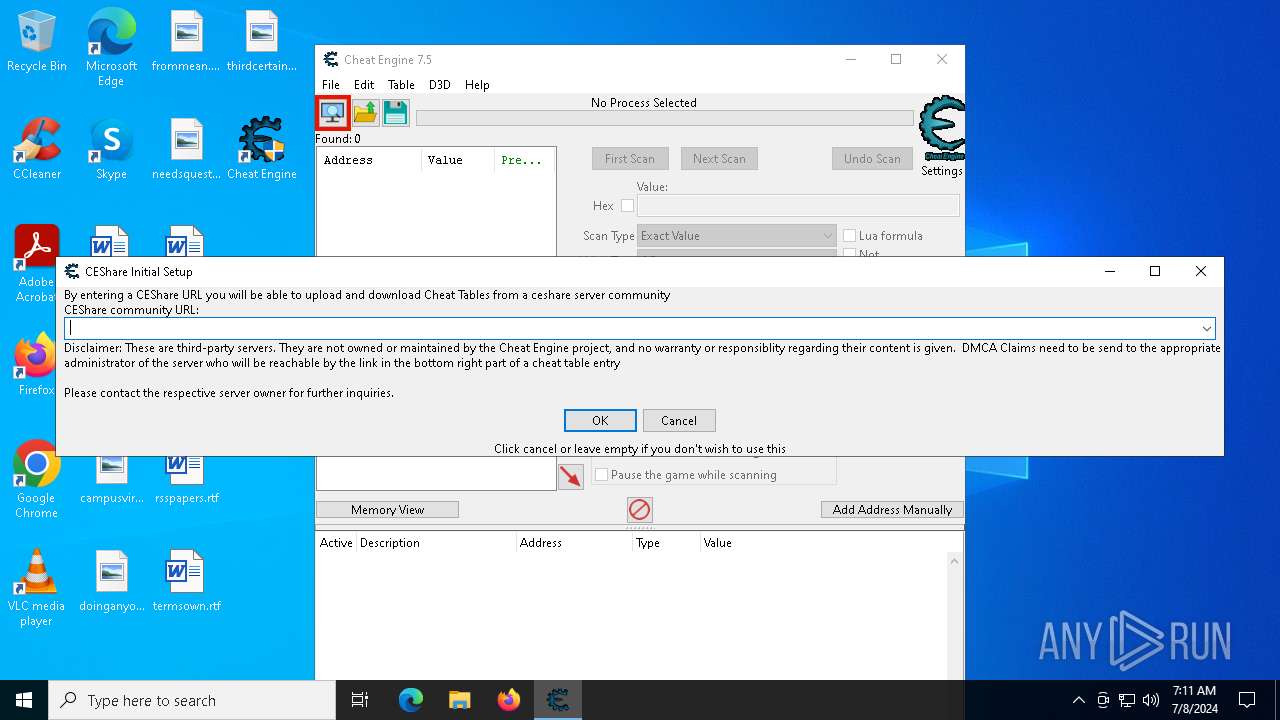Toggle Lua formula checkbox
The height and width of the screenshot is (720, 1280).
point(850,236)
